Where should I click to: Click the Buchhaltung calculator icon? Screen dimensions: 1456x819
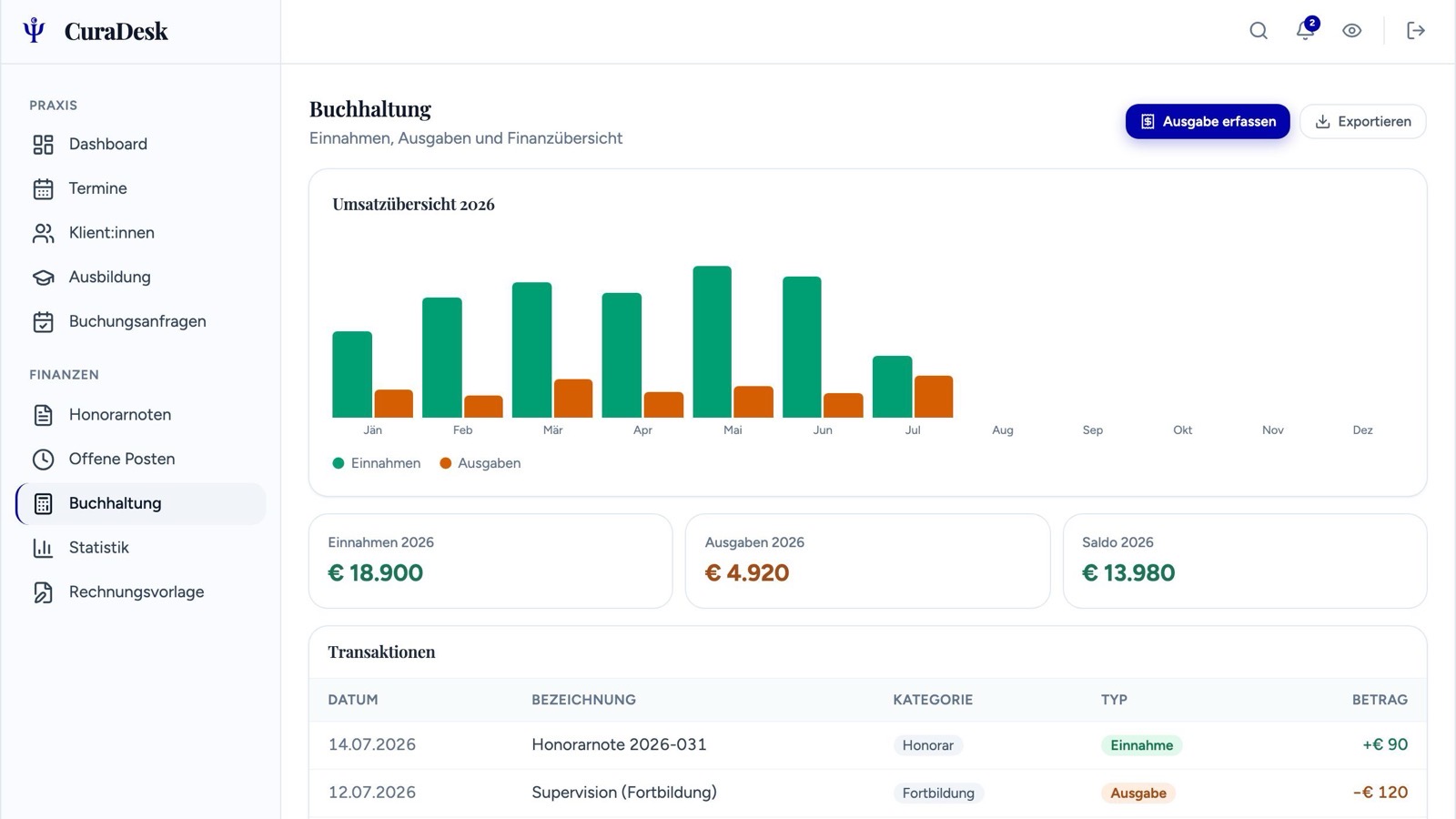click(44, 504)
